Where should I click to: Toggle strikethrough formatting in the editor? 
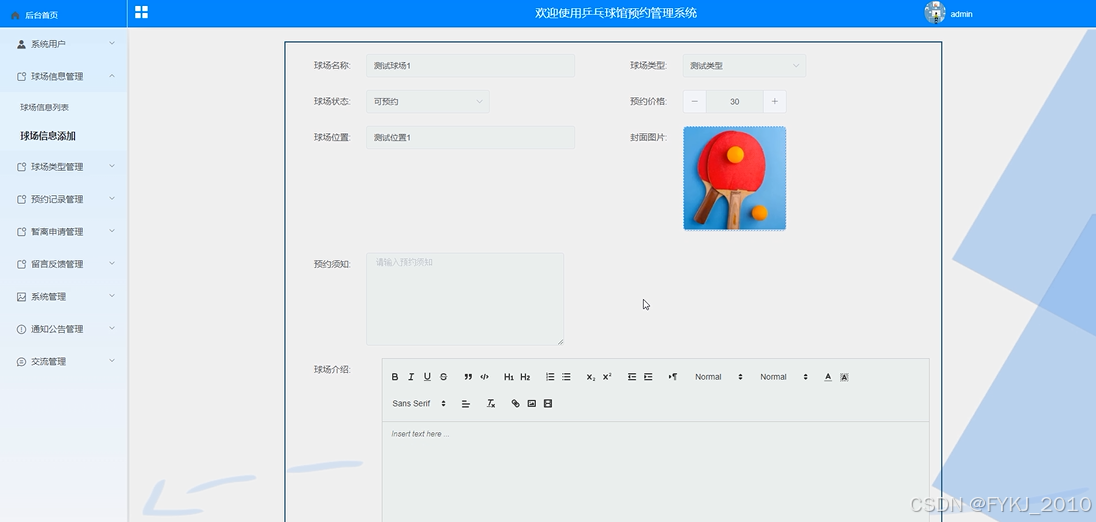pyautogui.click(x=443, y=377)
